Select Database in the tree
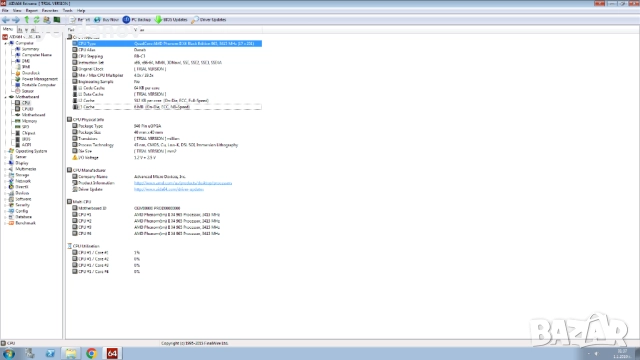This screenshot has width=640, height=360. pyautogui.click(x=23, y=217)
